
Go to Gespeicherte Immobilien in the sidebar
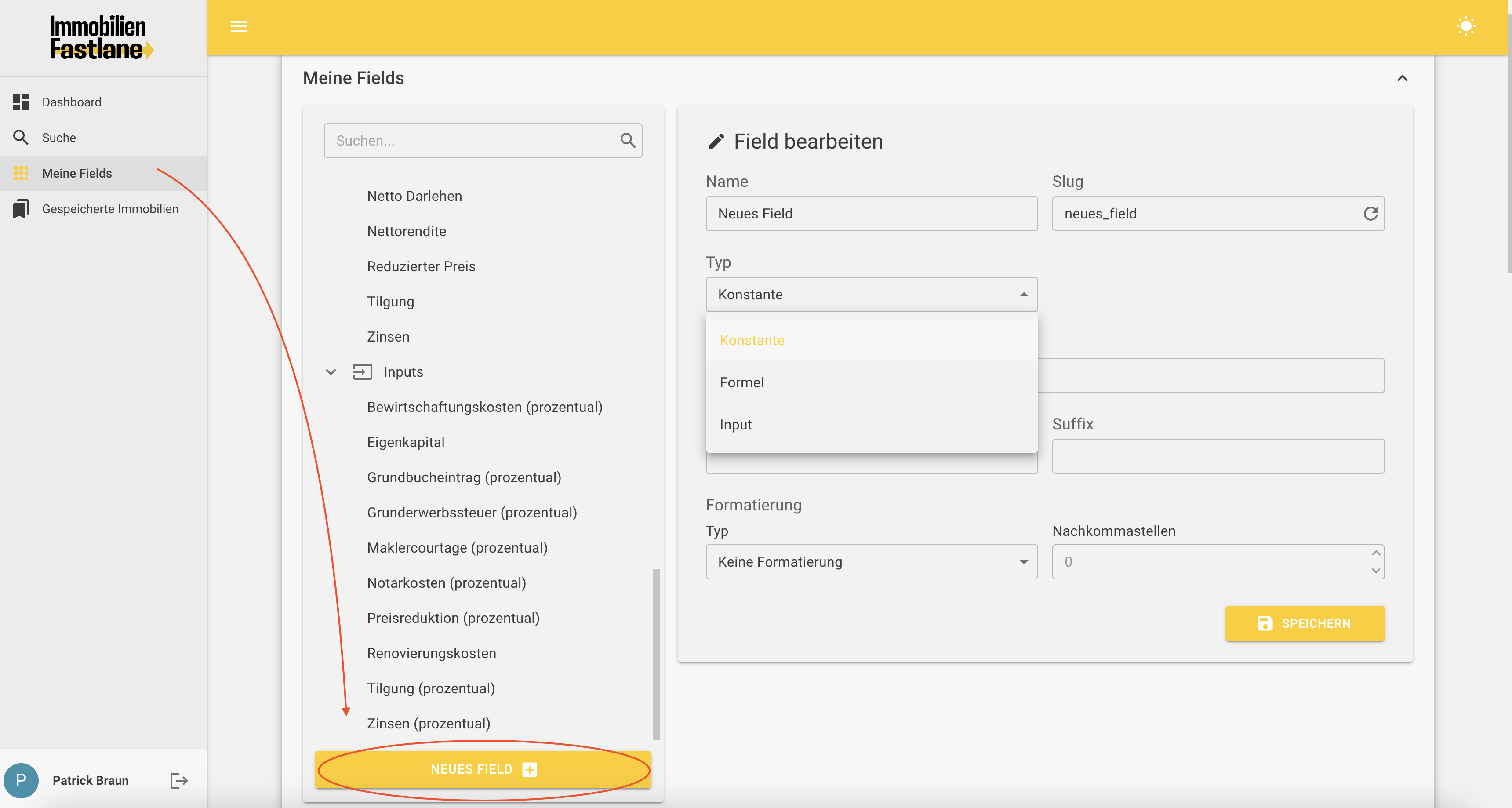point(110,209)
